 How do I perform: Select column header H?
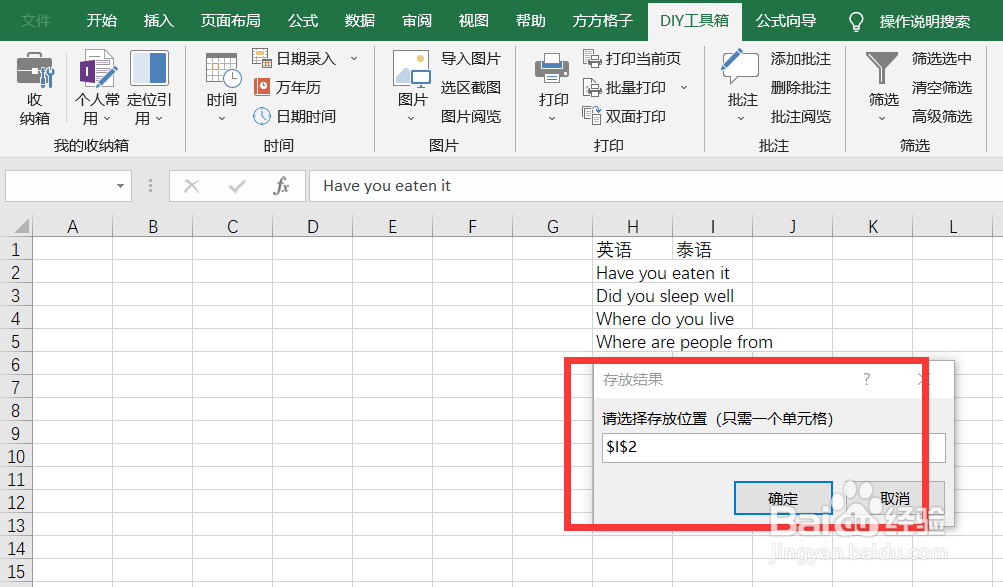coord(633,226)
